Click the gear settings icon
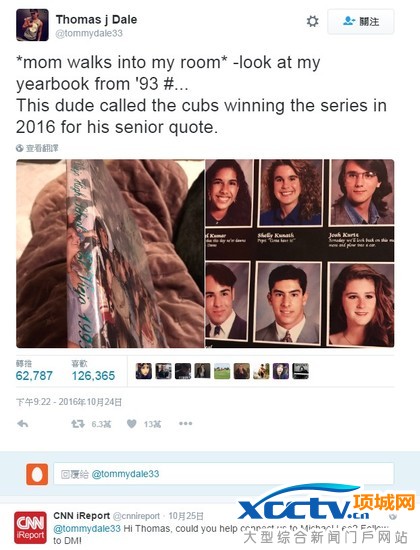This screenshot has width=420, height=550. (312, 21)
